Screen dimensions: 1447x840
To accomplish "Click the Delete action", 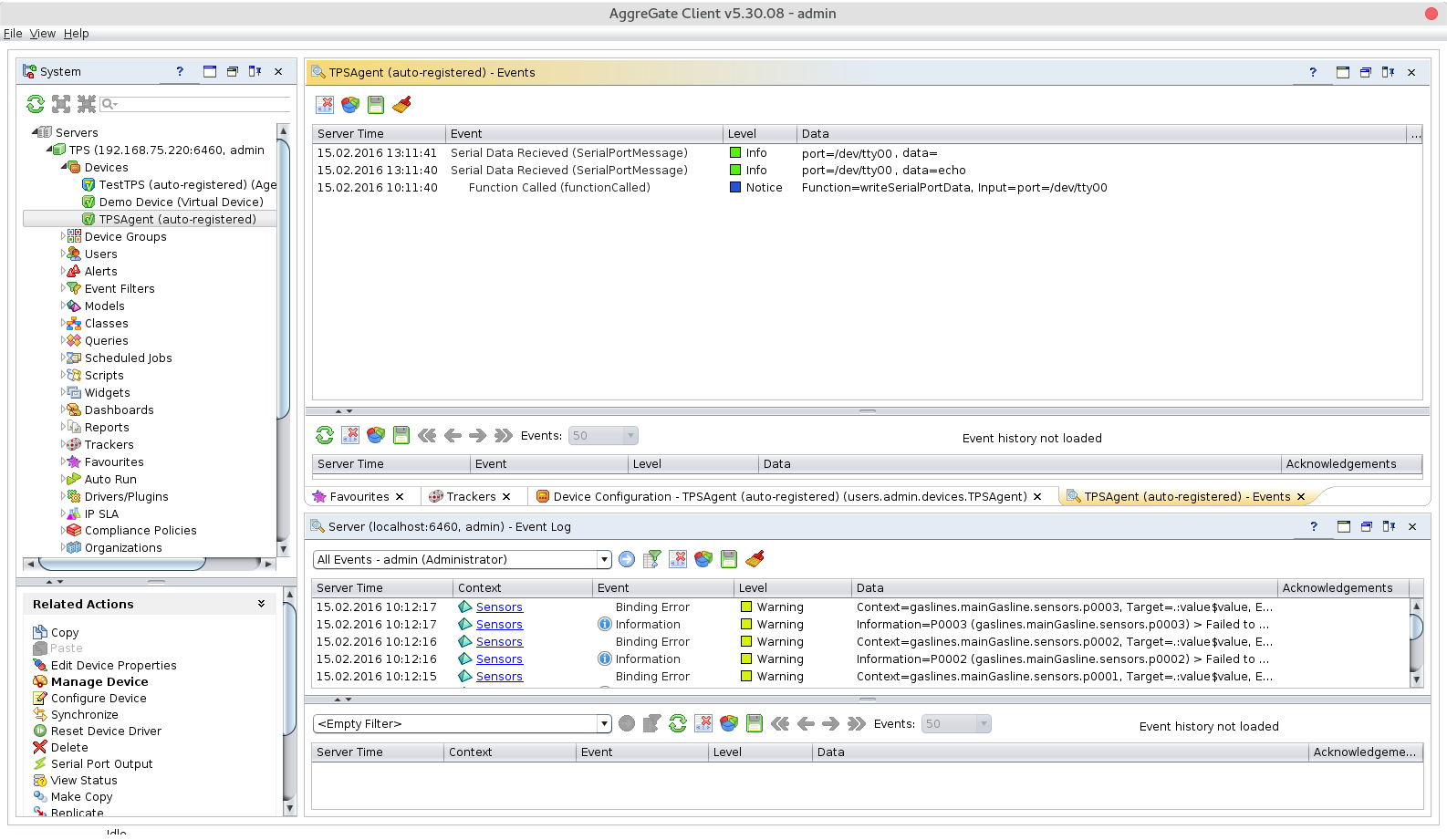I will click(x=69, y=747).
